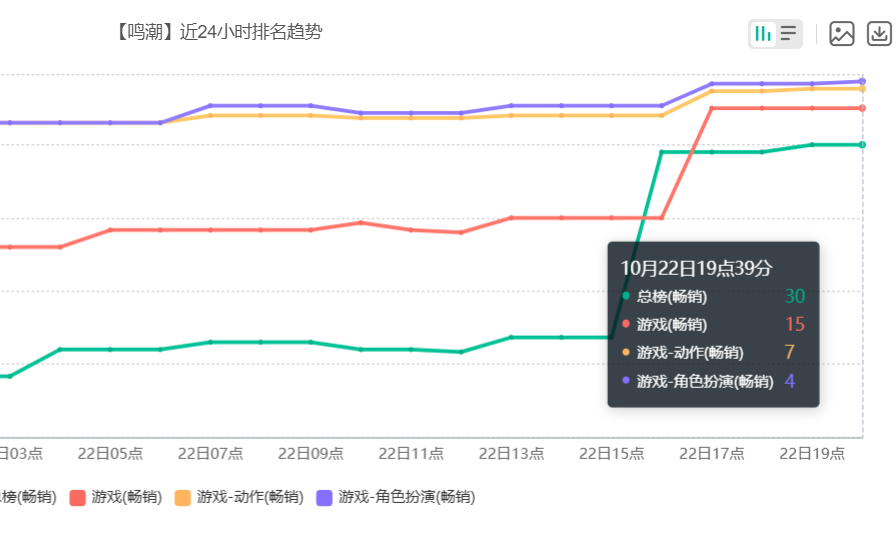Click tooltip row 总榜(畅销)
This screenshot has height=545, width=896.
[x=713, y=296]
